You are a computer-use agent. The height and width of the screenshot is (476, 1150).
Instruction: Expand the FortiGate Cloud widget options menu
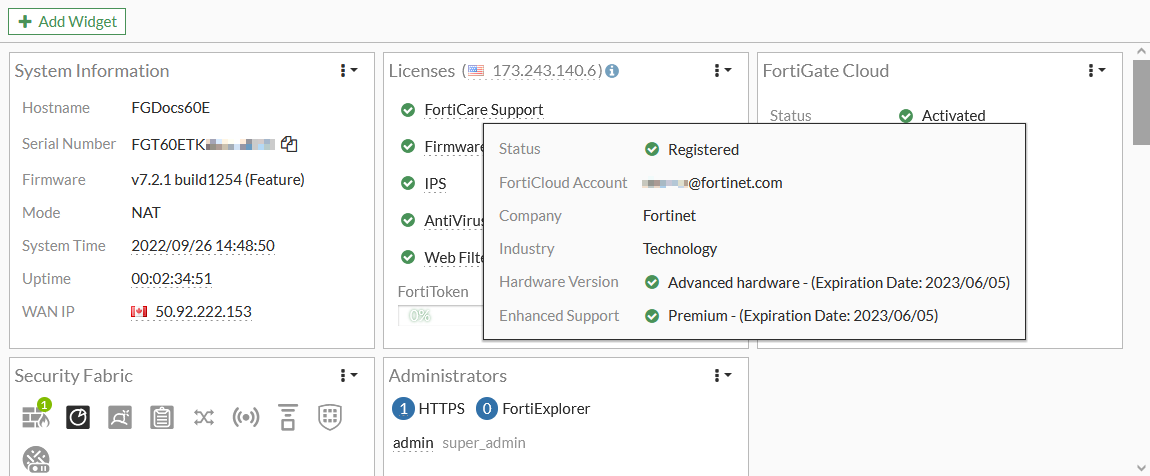1096,70
